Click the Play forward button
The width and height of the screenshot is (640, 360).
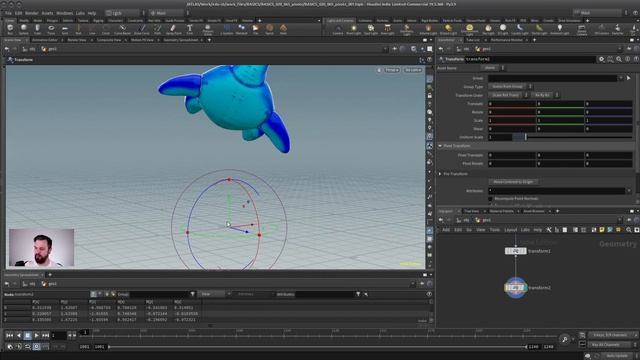point(36,336)
